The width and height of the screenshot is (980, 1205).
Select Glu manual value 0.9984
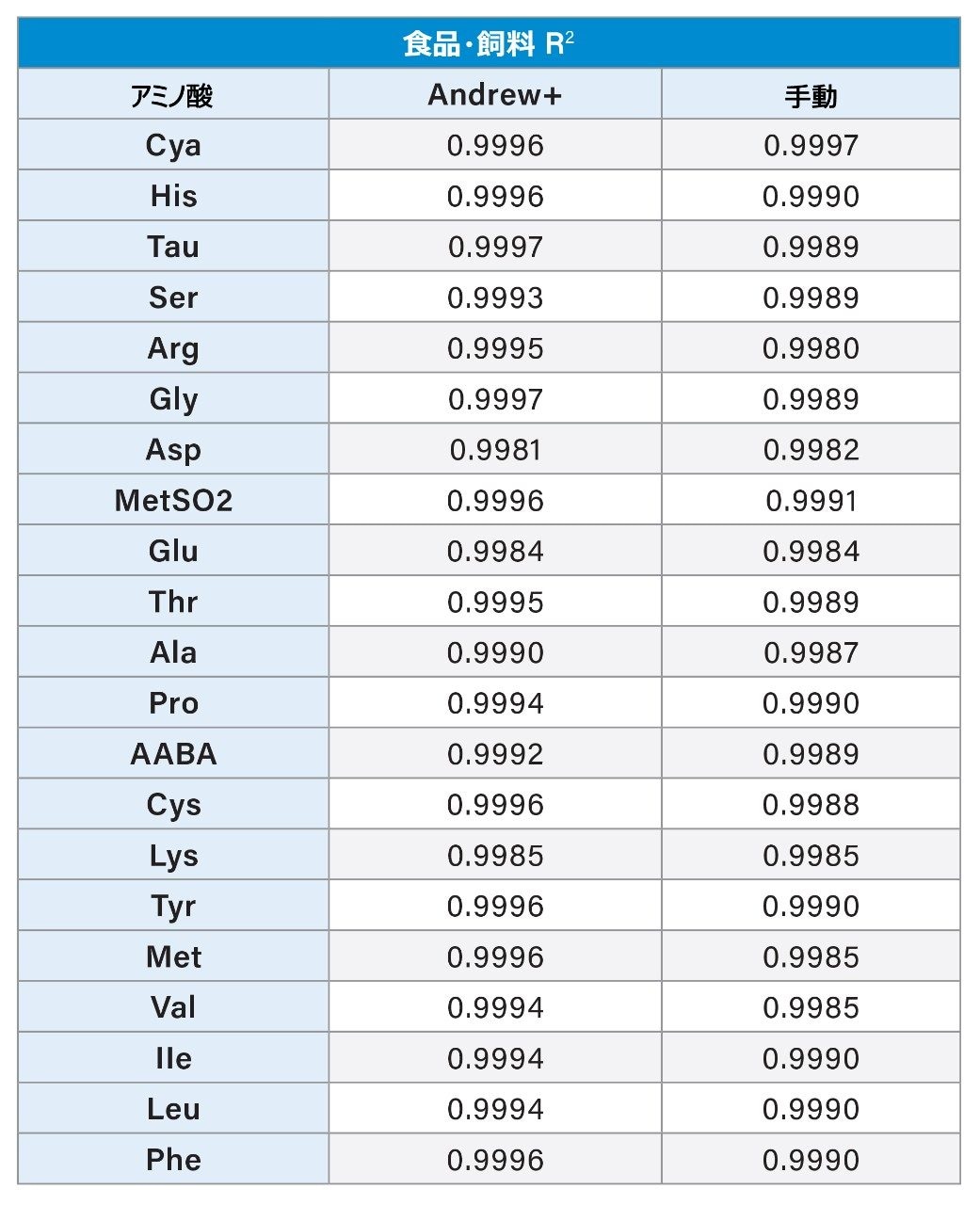(x=811, y=551)
